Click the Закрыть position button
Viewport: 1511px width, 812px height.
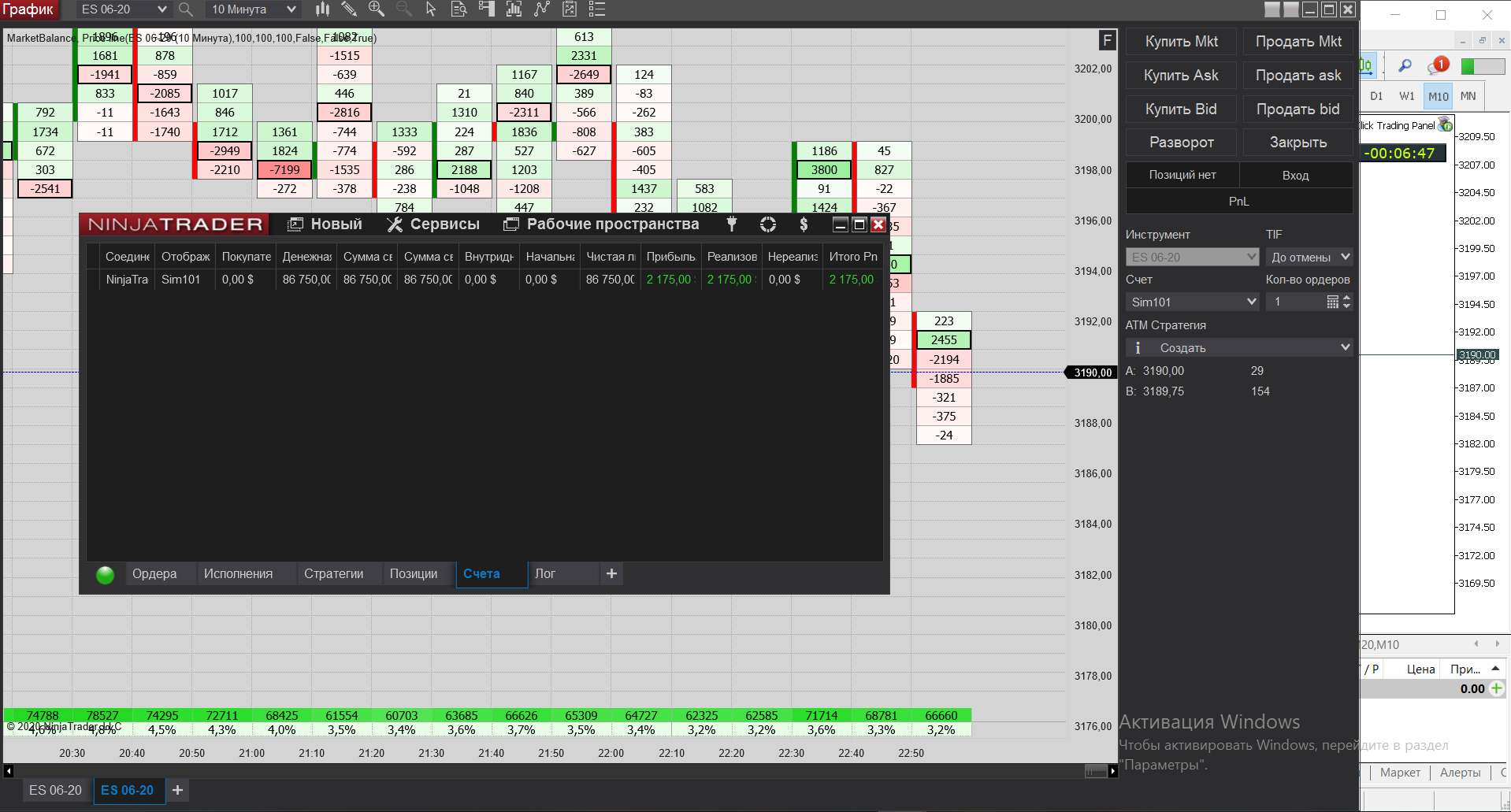point(1298,143)
